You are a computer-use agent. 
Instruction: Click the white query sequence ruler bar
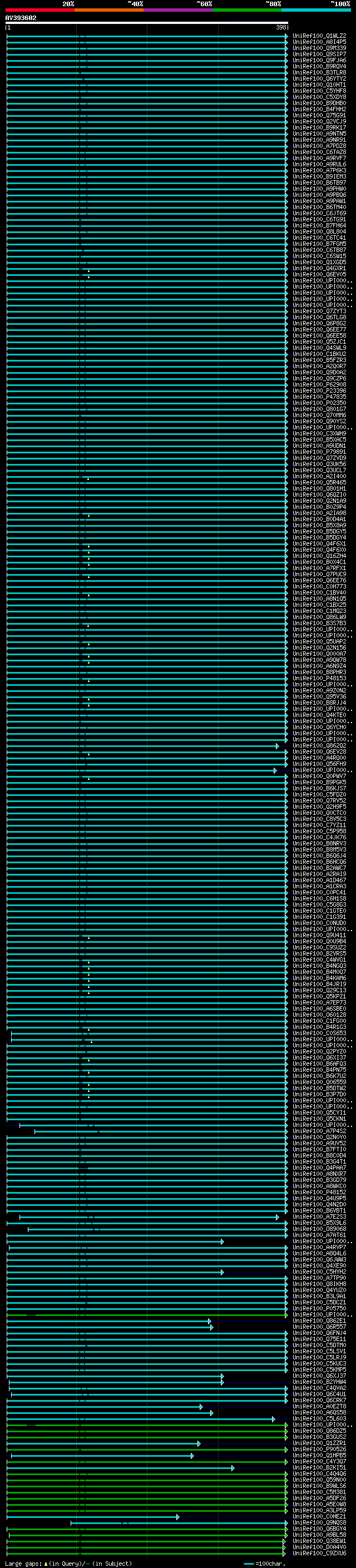click(x=147, y=23)
